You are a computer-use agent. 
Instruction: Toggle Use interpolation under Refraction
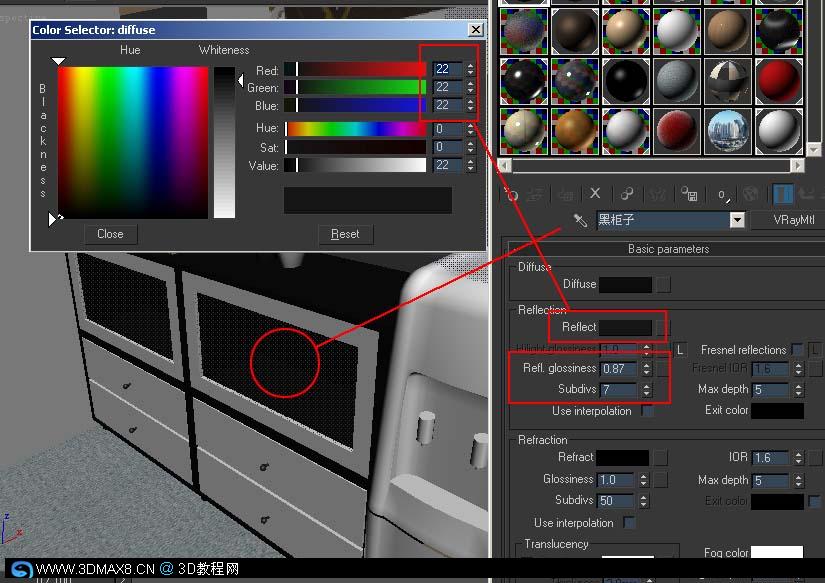pos(629,522)
